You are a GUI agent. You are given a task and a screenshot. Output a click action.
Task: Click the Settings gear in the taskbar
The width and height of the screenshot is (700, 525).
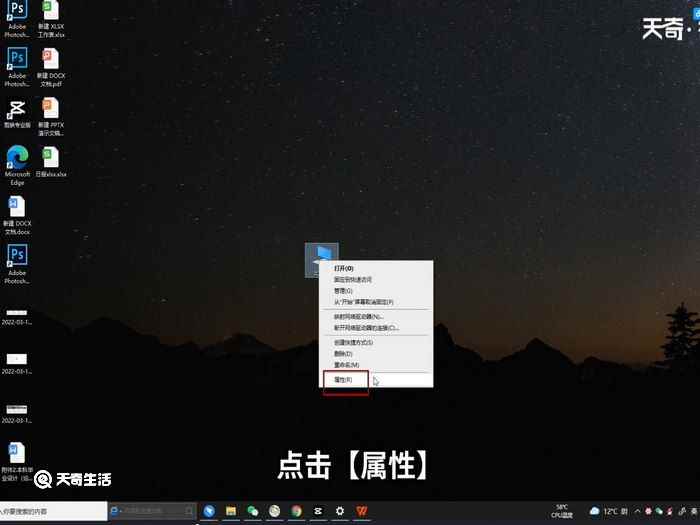[x=340, y=511]
